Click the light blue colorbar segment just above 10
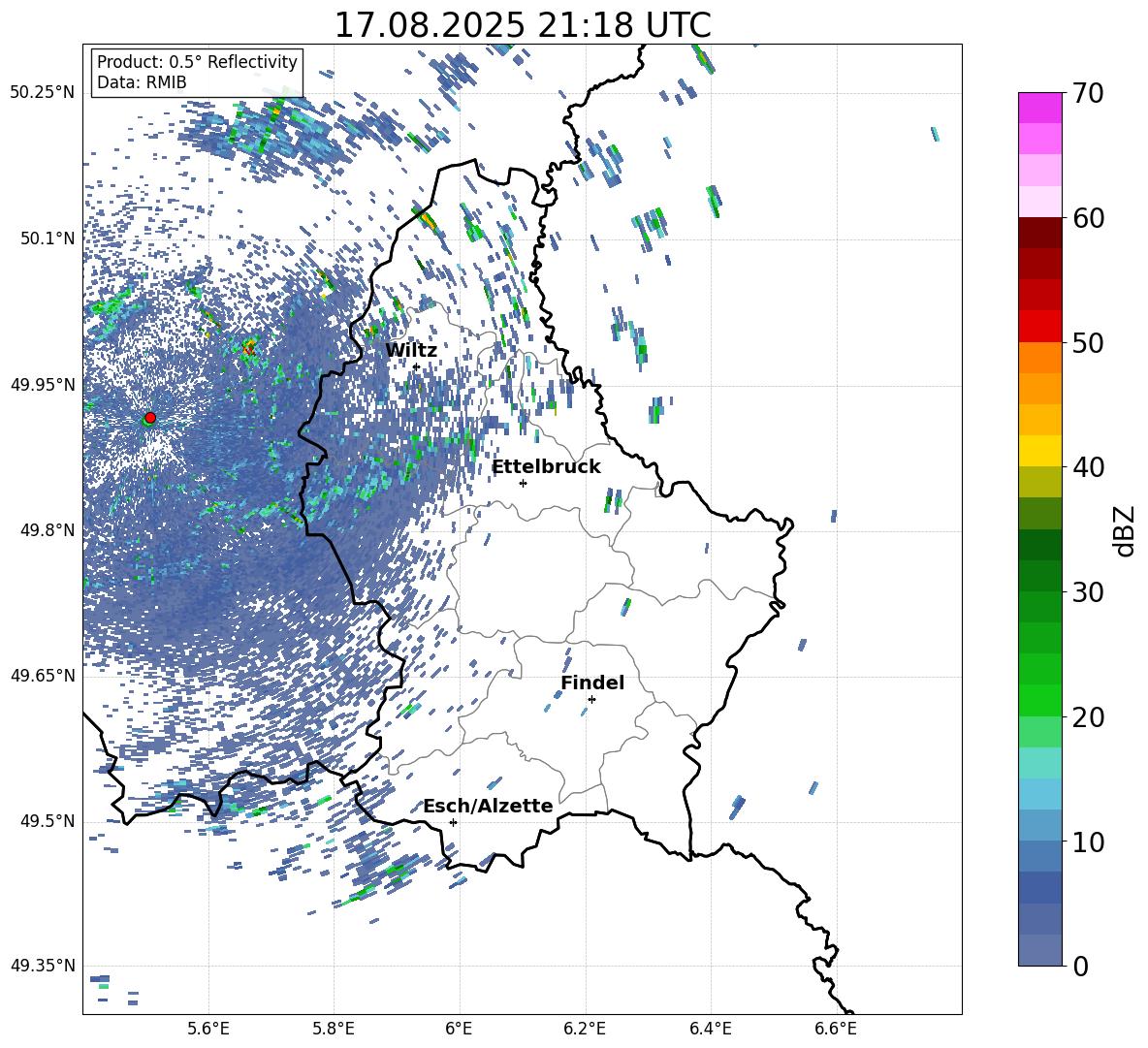 1039,826
